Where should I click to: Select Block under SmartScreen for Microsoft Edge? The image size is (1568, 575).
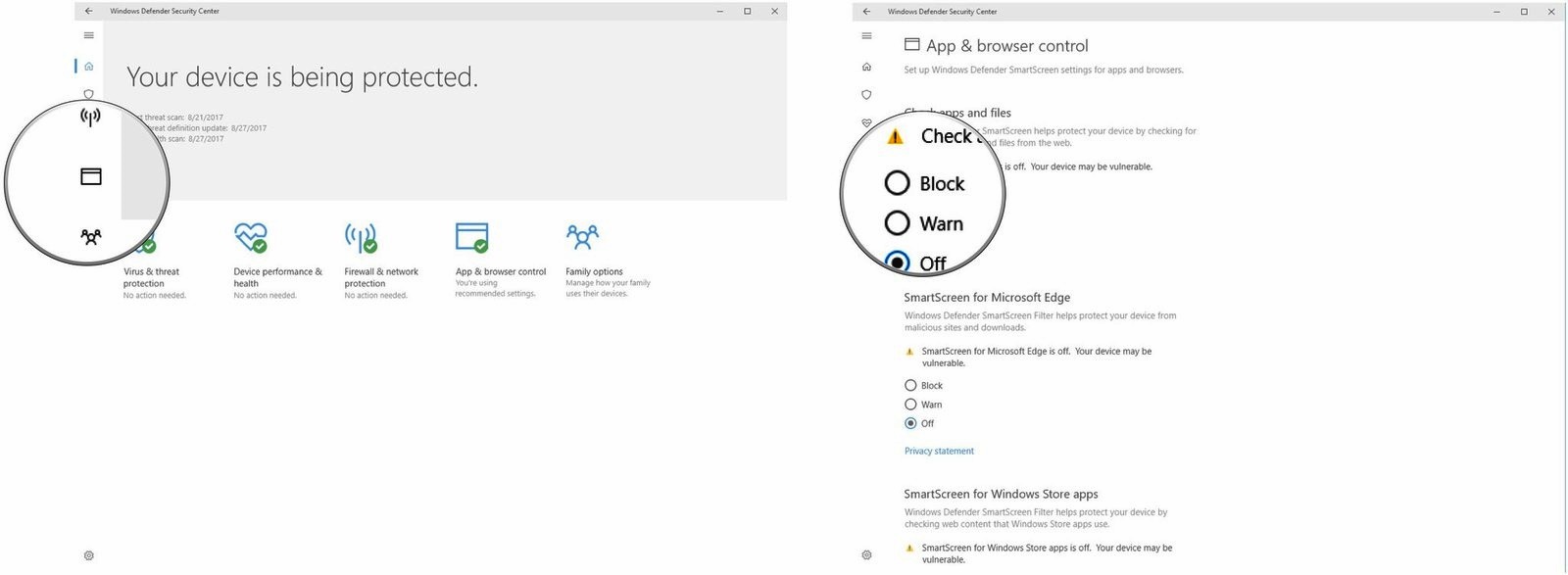pos(910,386)
